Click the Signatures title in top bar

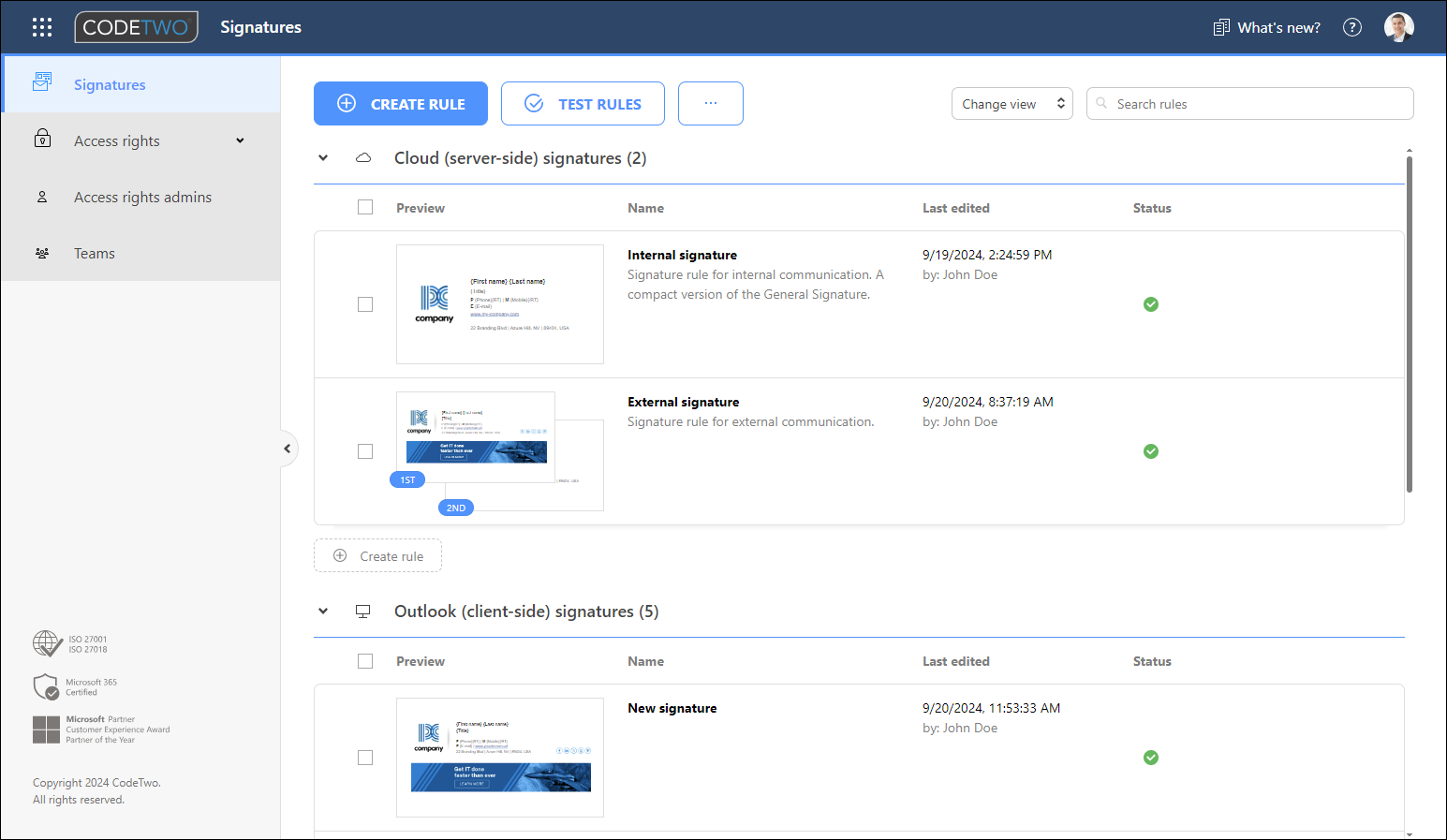[260, 27]
